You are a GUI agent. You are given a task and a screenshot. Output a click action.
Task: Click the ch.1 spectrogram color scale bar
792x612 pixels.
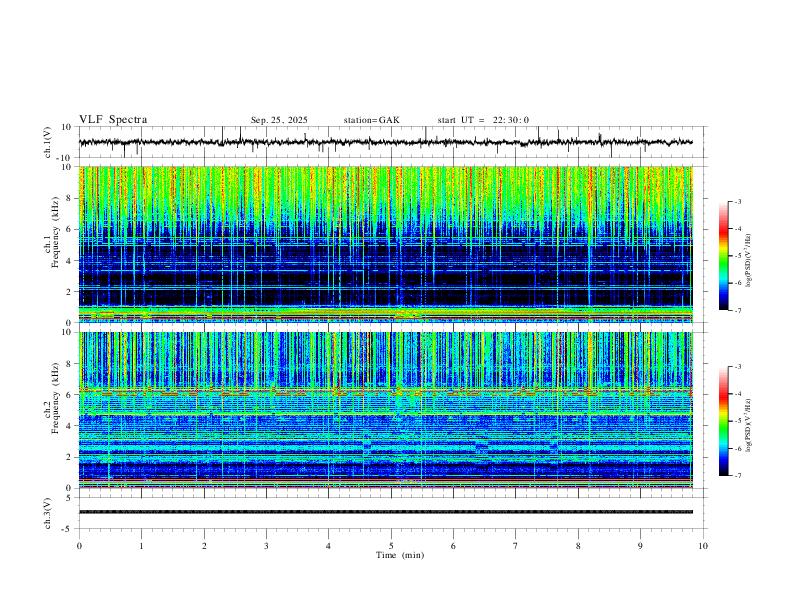coord(724,255)
